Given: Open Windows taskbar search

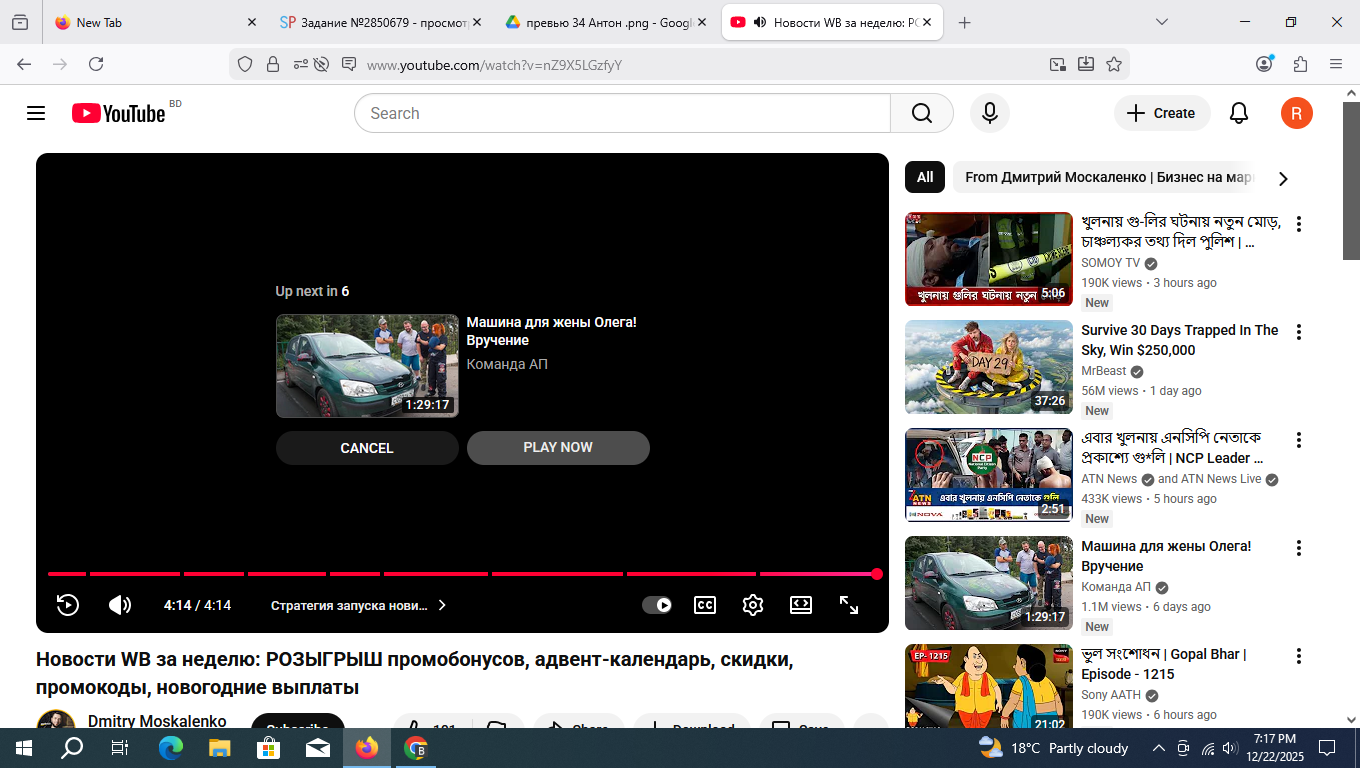Looking at the screenshot, I should point(72,748).
